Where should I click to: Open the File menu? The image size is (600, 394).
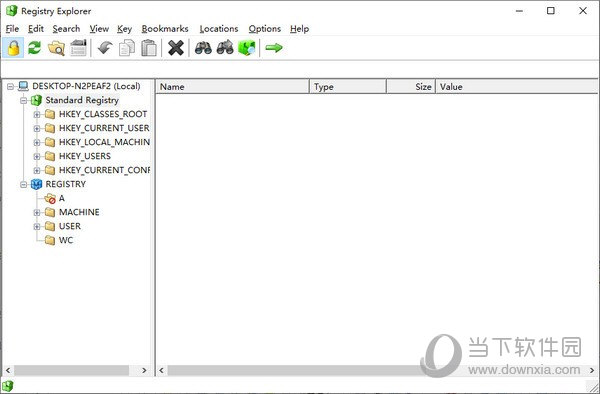click(12, 29)
